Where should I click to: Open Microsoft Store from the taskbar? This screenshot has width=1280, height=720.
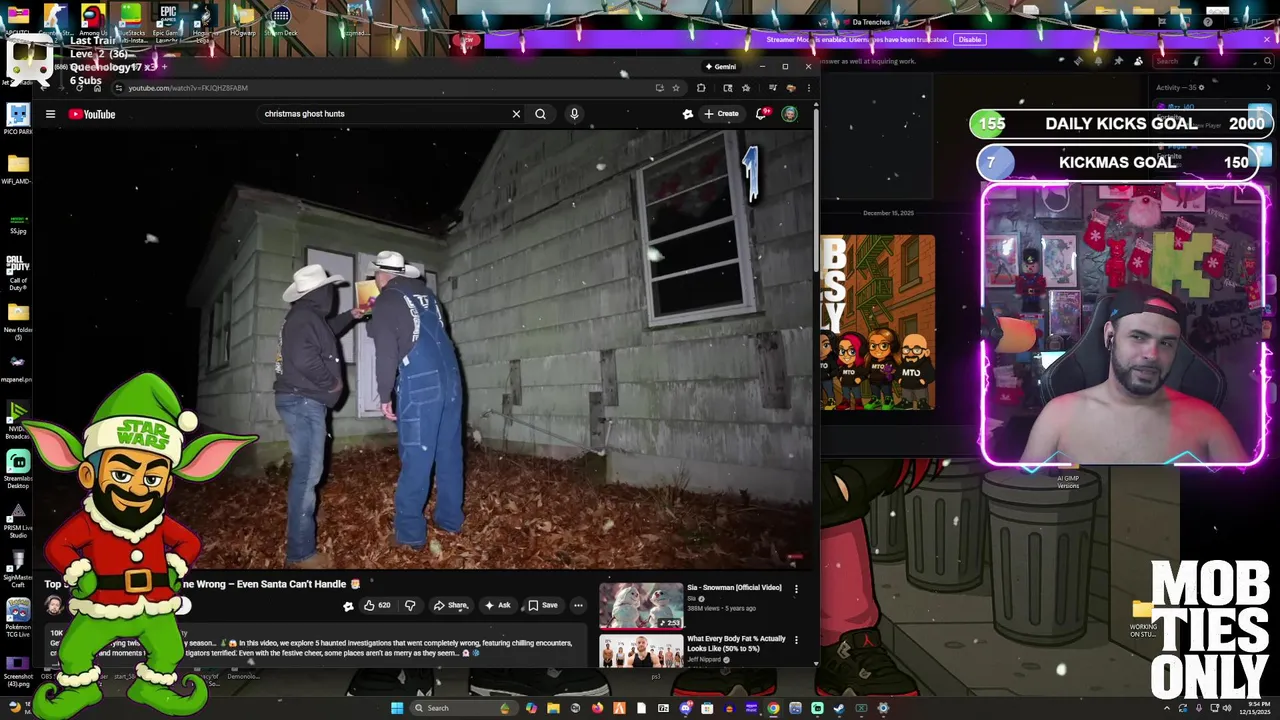707,708
